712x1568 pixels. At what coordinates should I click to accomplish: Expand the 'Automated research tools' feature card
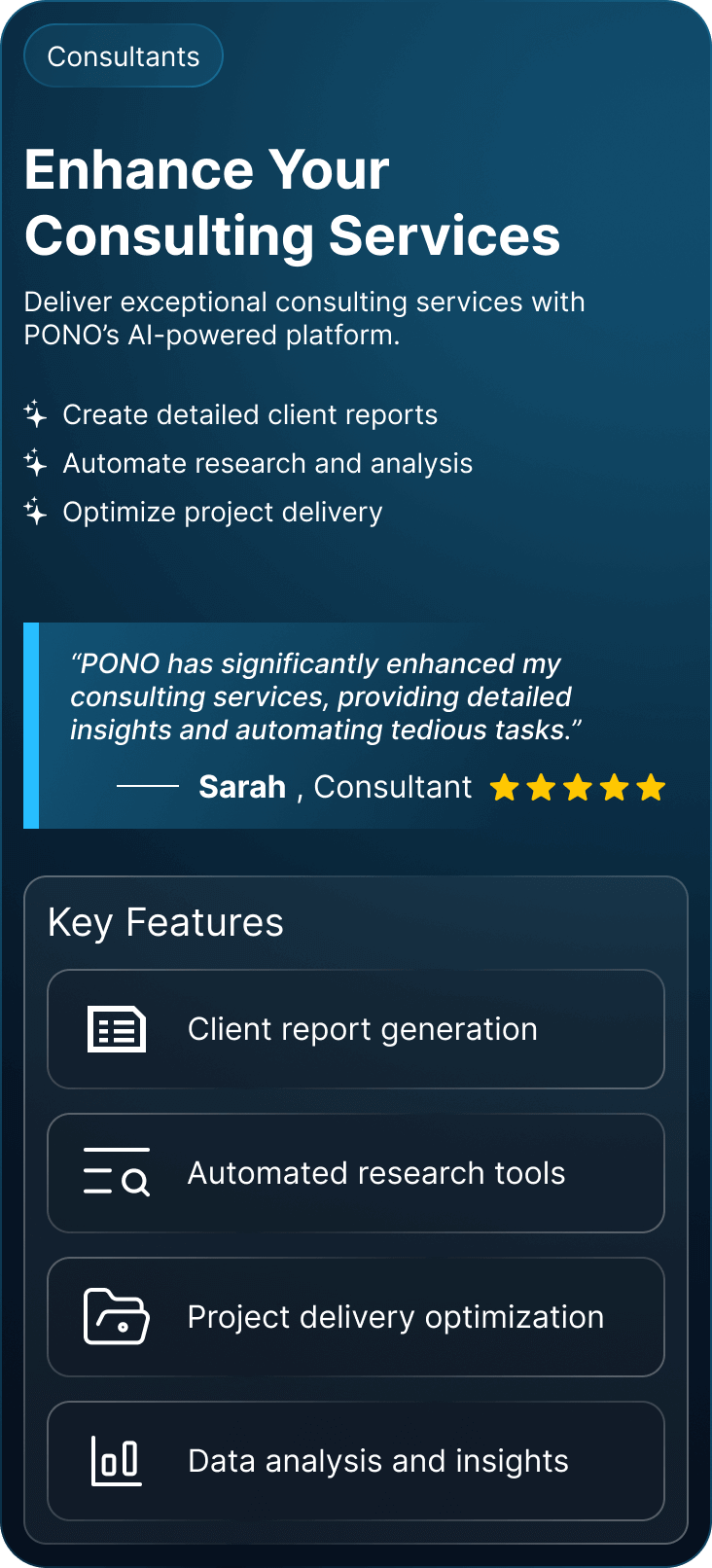tap(356, 1173)
